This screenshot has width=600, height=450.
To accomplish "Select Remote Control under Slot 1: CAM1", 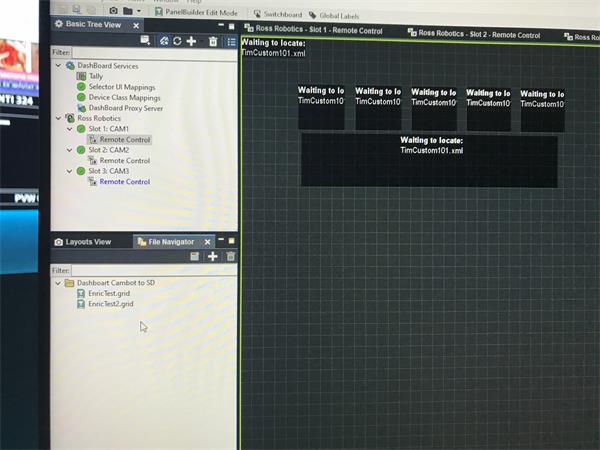I will pos(125,140).
